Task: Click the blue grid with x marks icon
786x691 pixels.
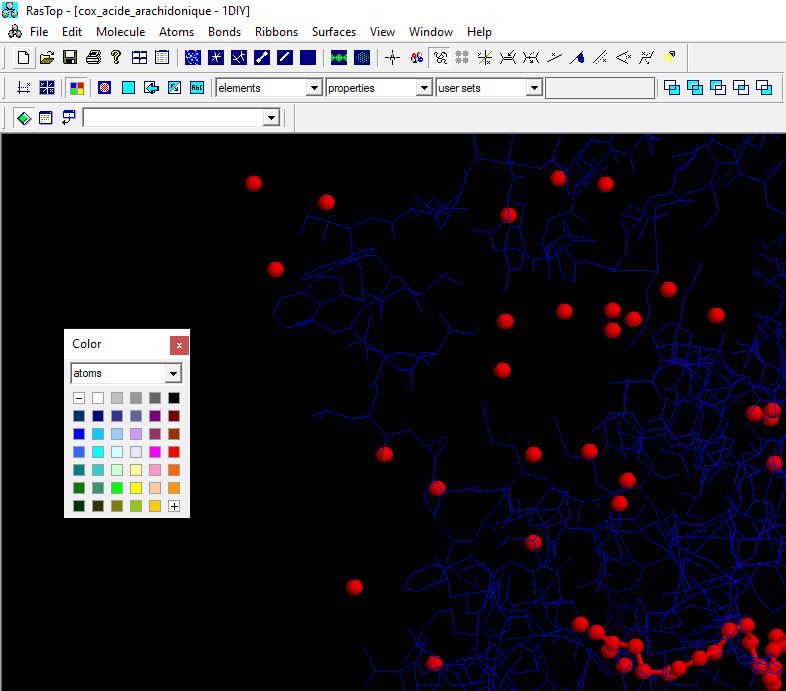Action: point(47,88)
